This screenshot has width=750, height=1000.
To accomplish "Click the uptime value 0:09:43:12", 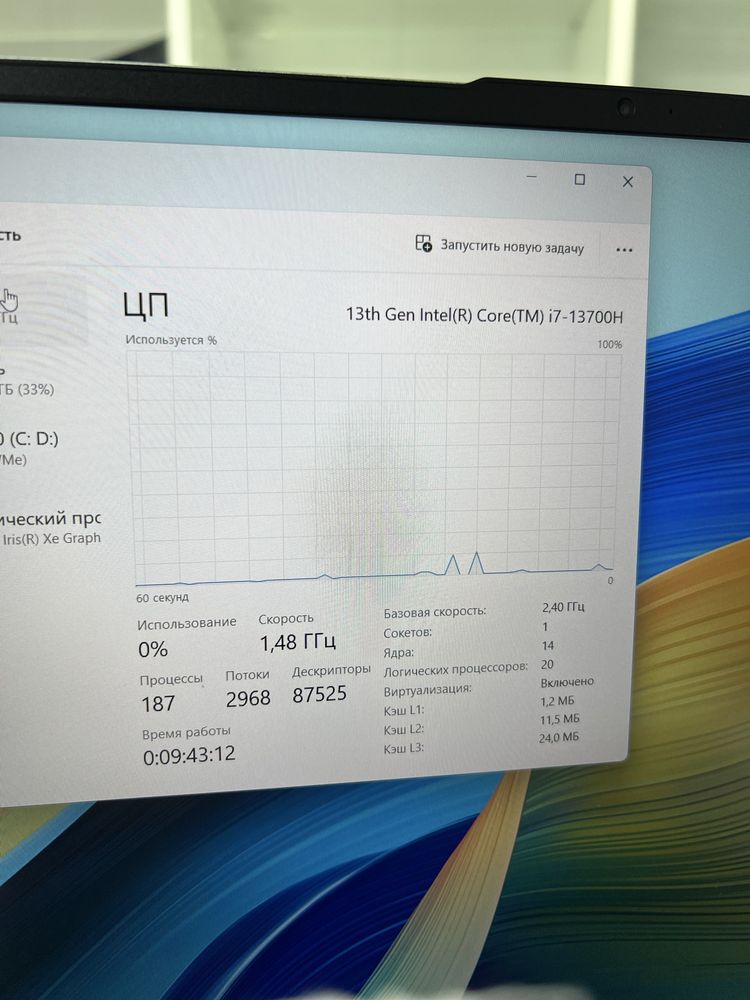I will point(189,755).
